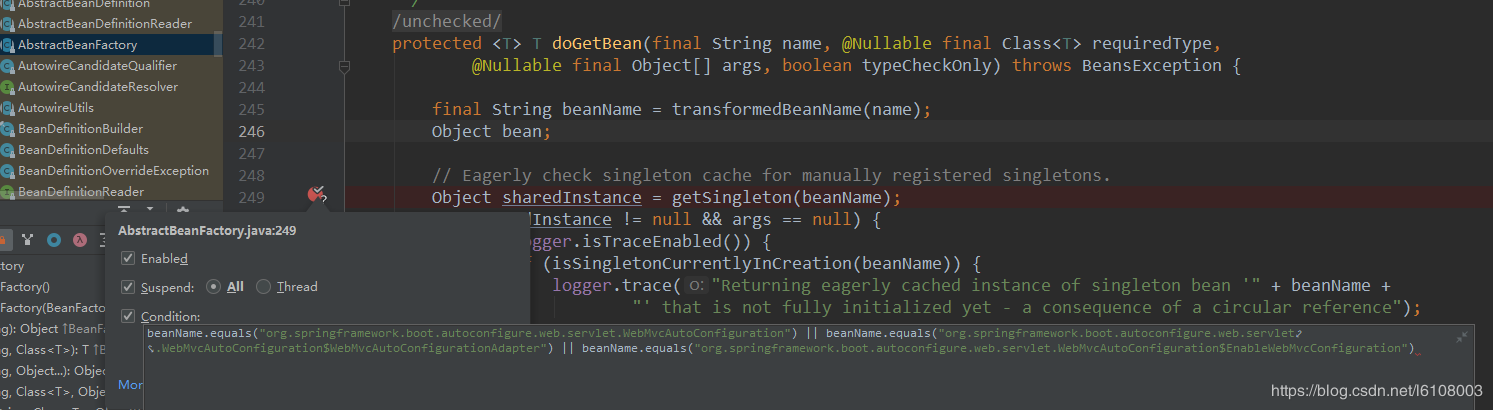Open BeanDefinitionReader interface in tree
Image resolution: width=1493 pixels, height=410 pixels.
pos(81,192)
